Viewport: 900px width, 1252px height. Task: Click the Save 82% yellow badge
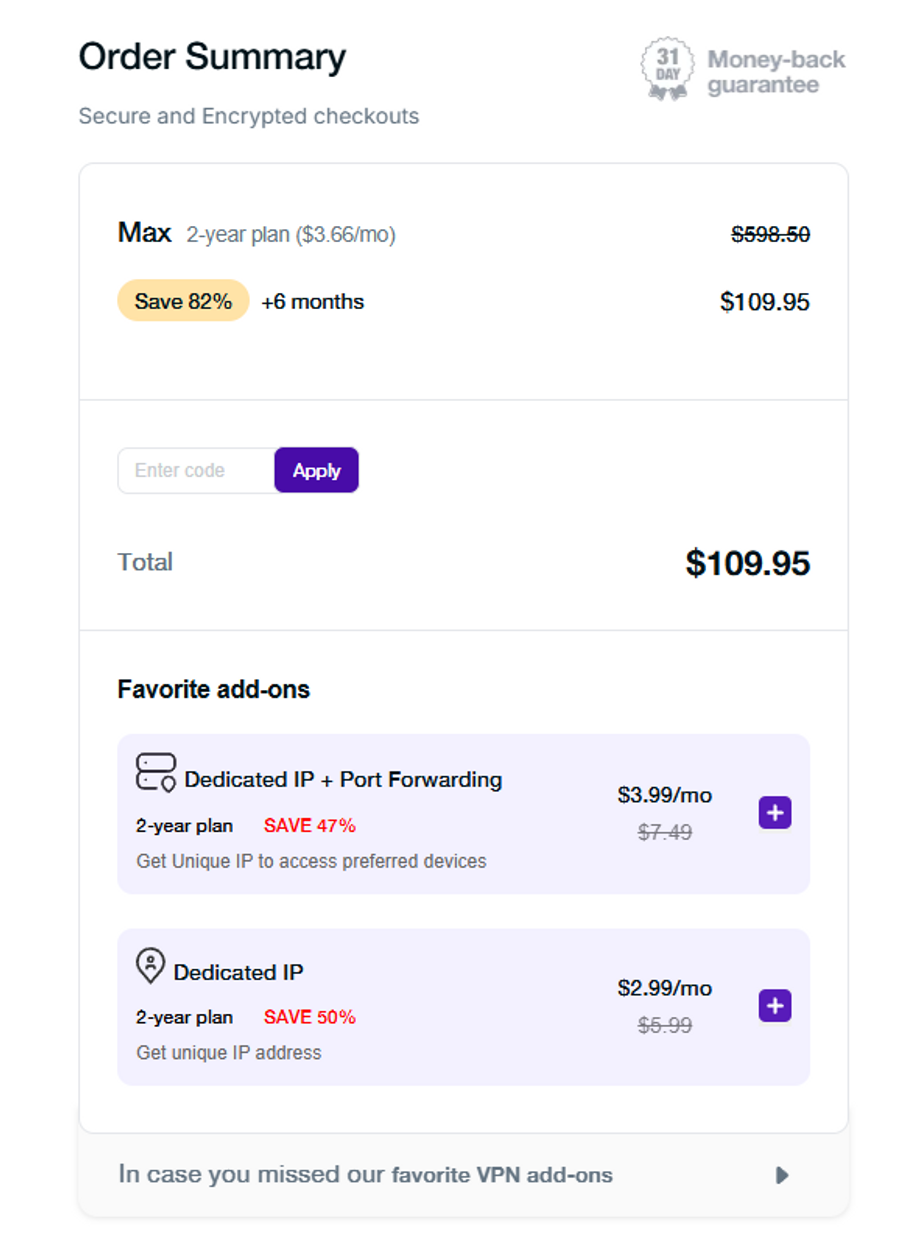point(183,301)
